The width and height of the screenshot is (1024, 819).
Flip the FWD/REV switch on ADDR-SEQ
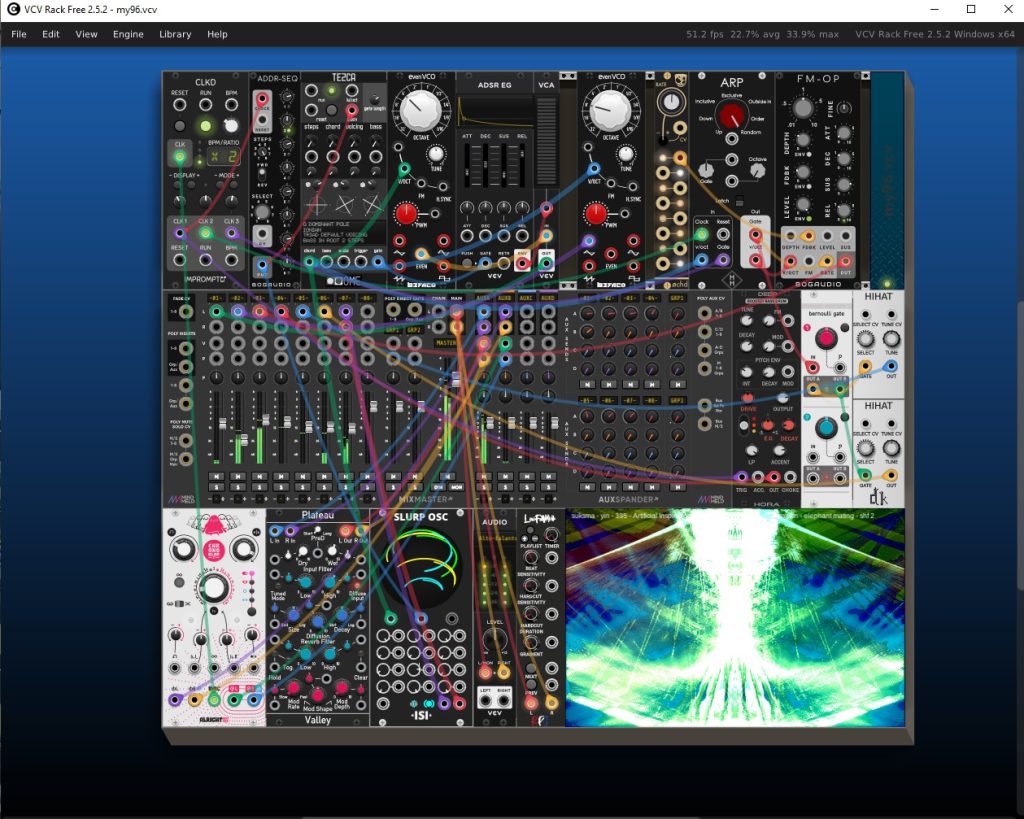pos(262,175)
